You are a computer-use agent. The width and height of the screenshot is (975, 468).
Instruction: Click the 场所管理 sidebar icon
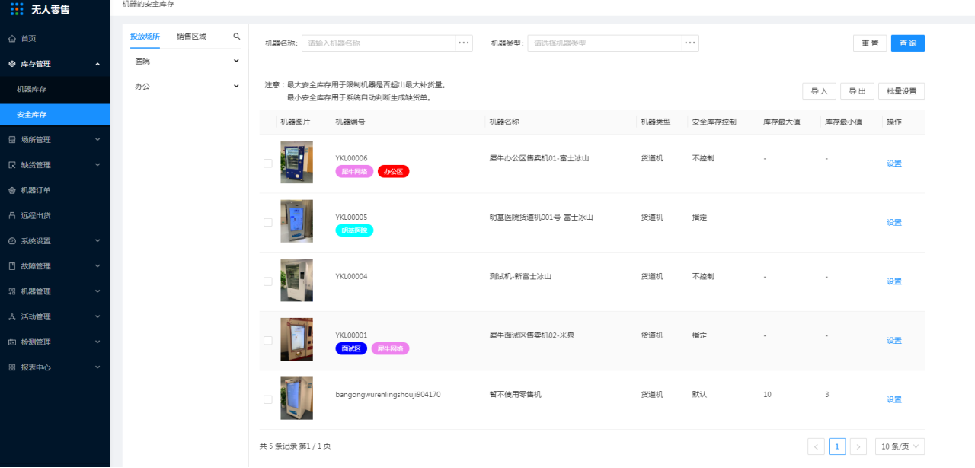pos(12,140)
